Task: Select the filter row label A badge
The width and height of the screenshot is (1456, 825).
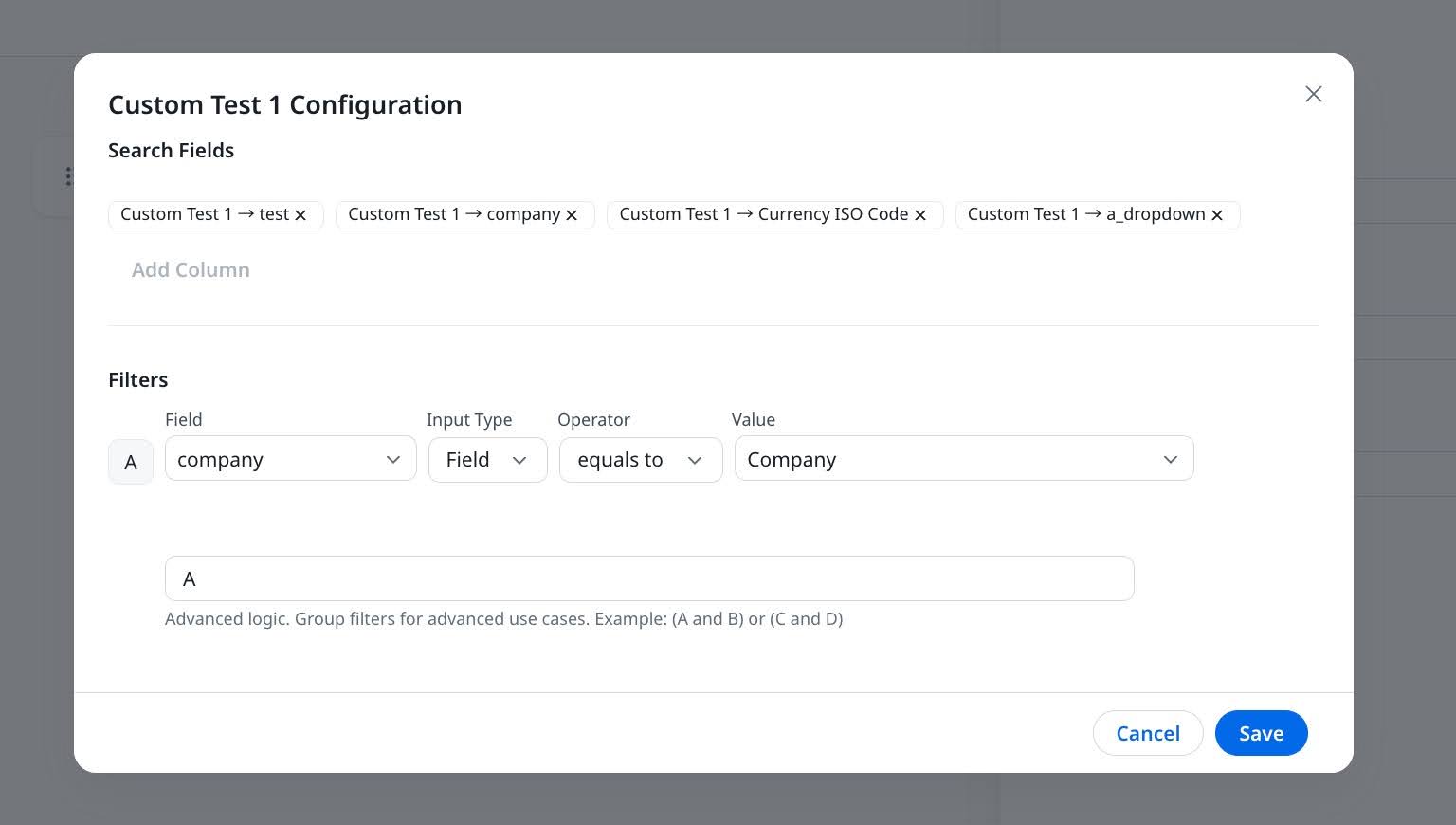Action: tap(131, 462)
